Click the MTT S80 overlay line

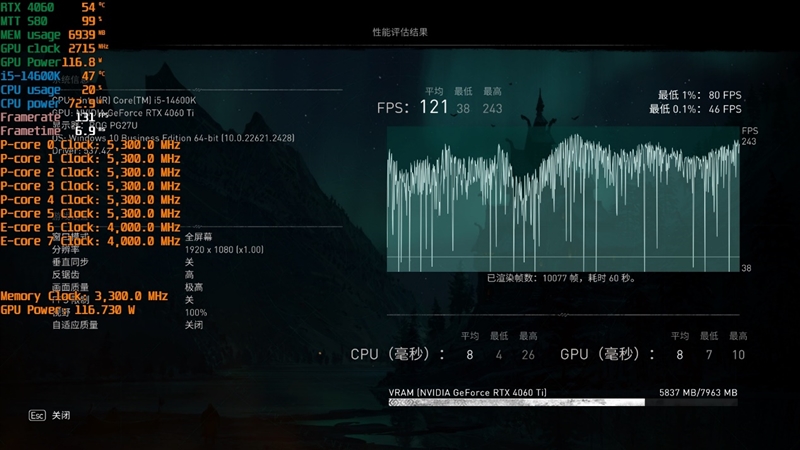(51, 21)
